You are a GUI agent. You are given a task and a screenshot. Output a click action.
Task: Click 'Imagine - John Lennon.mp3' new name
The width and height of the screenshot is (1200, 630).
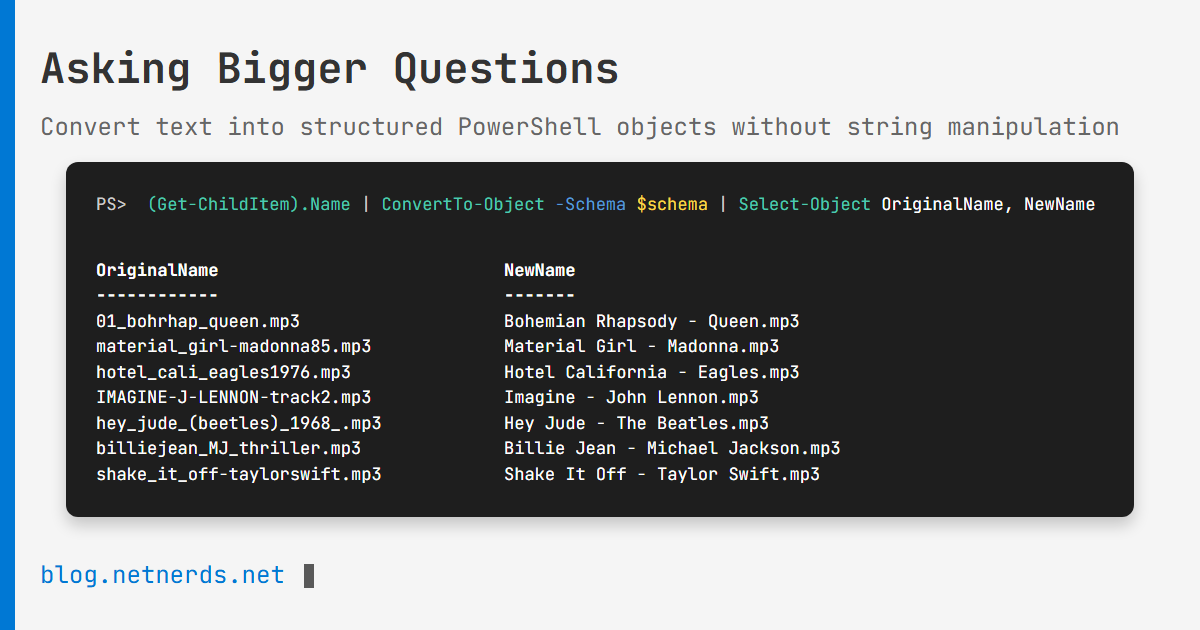tap(632, 397)
